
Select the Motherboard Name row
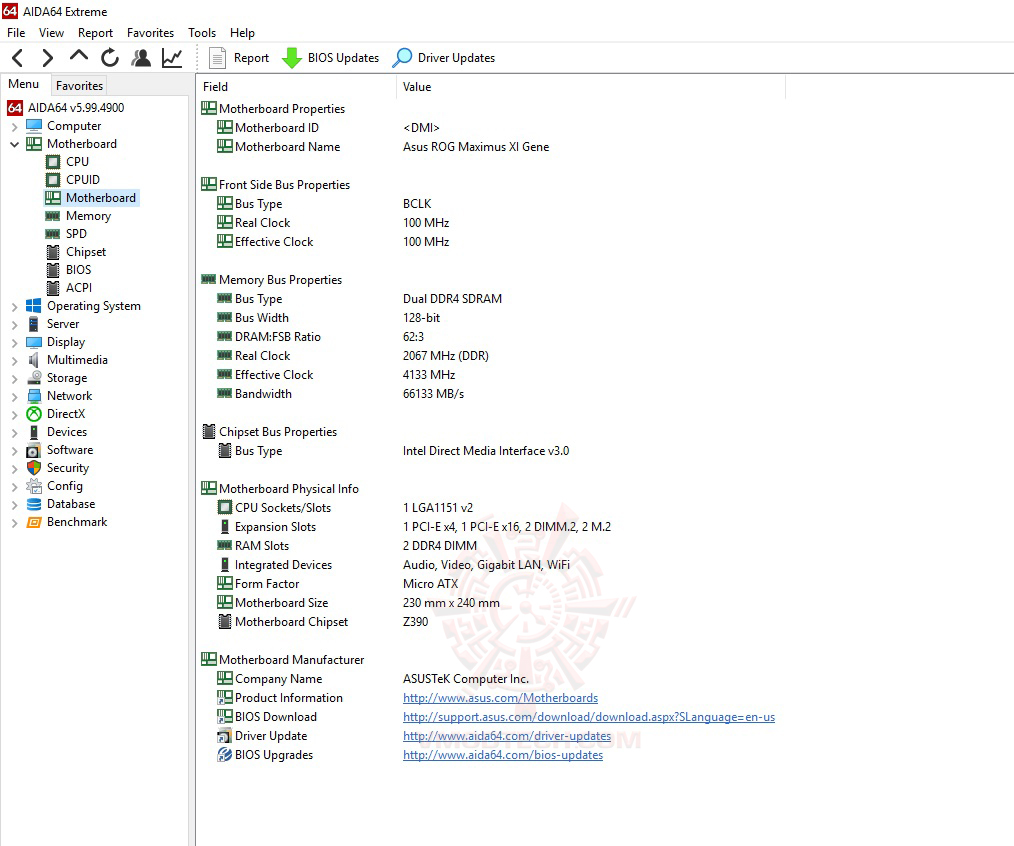click(493, 147)
